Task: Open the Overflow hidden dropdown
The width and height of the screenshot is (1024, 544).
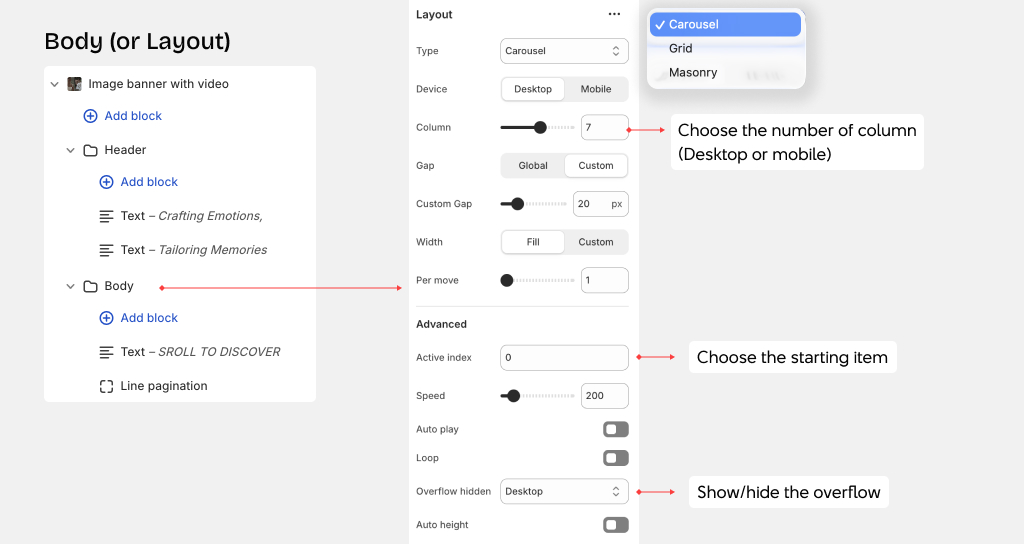Action: [x=564, y=491]
